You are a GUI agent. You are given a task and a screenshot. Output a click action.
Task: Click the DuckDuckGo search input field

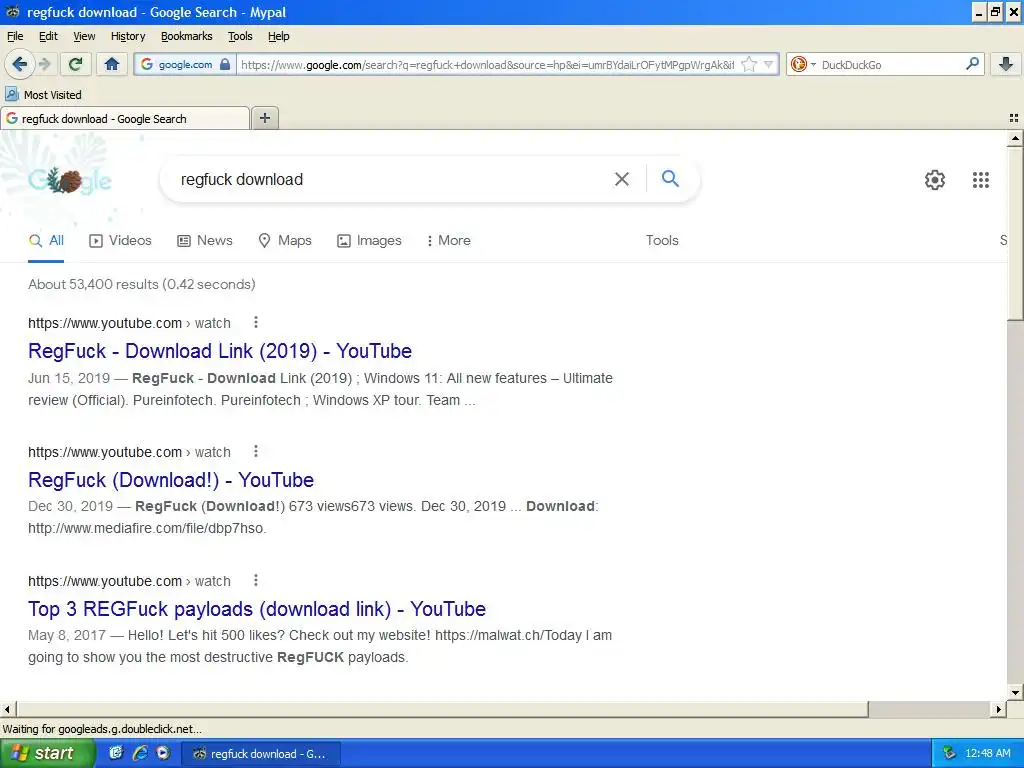[x=891, y=64]
